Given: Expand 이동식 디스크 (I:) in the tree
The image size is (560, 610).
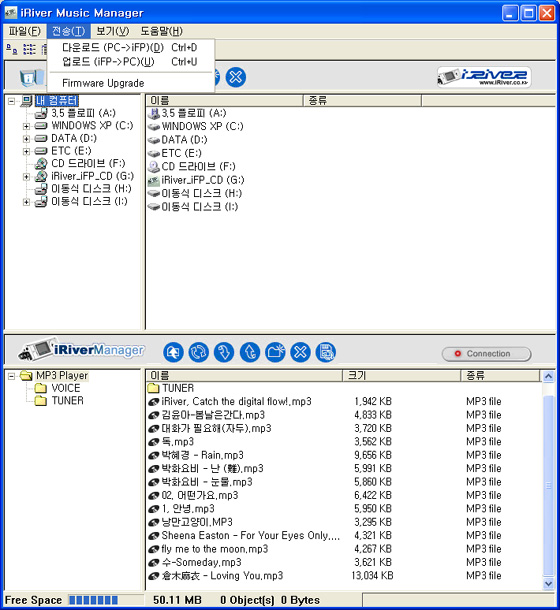Looking at the screenshot, I should [x=26, y=202].
